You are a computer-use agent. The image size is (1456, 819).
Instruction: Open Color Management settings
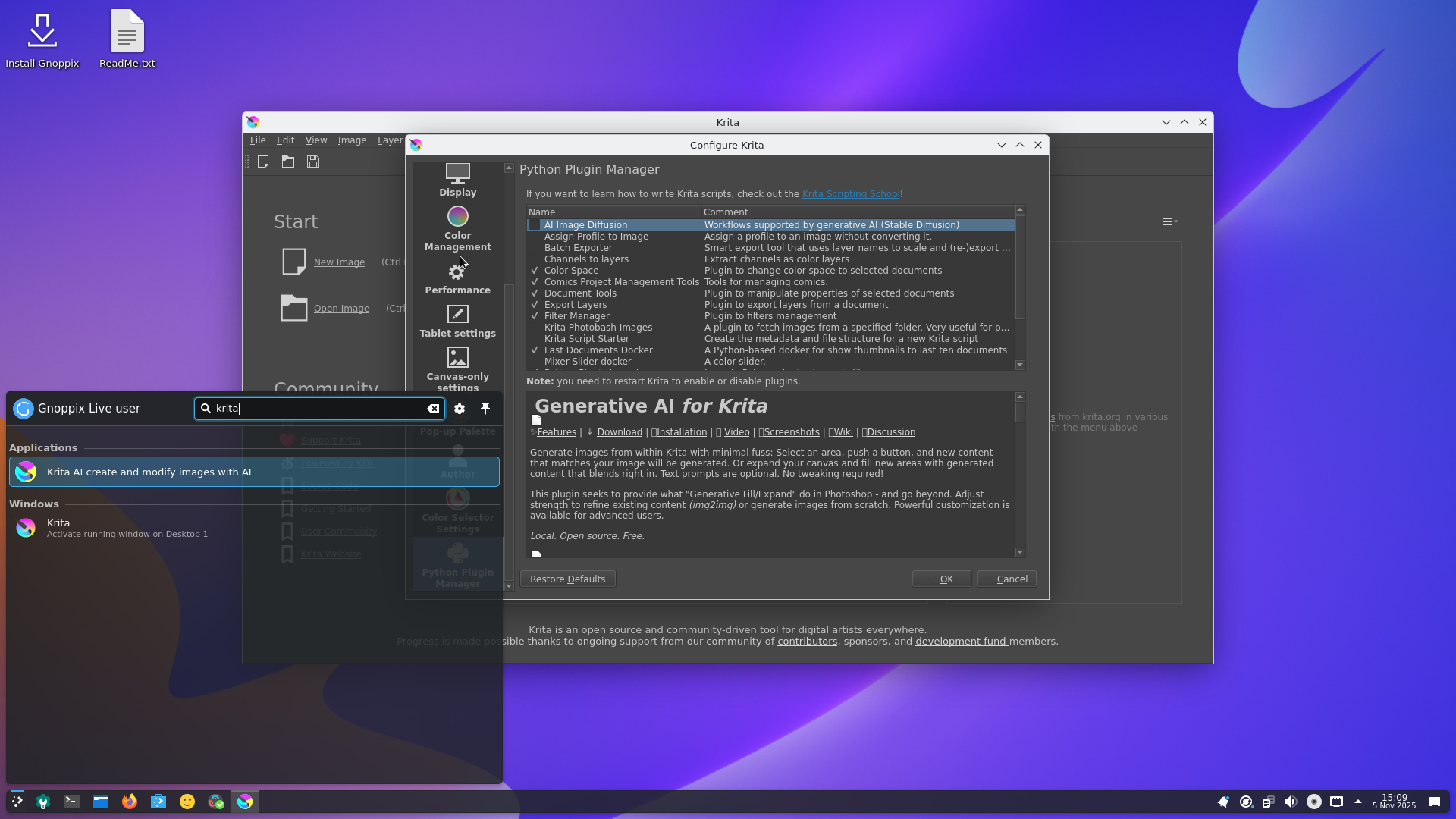457,229
